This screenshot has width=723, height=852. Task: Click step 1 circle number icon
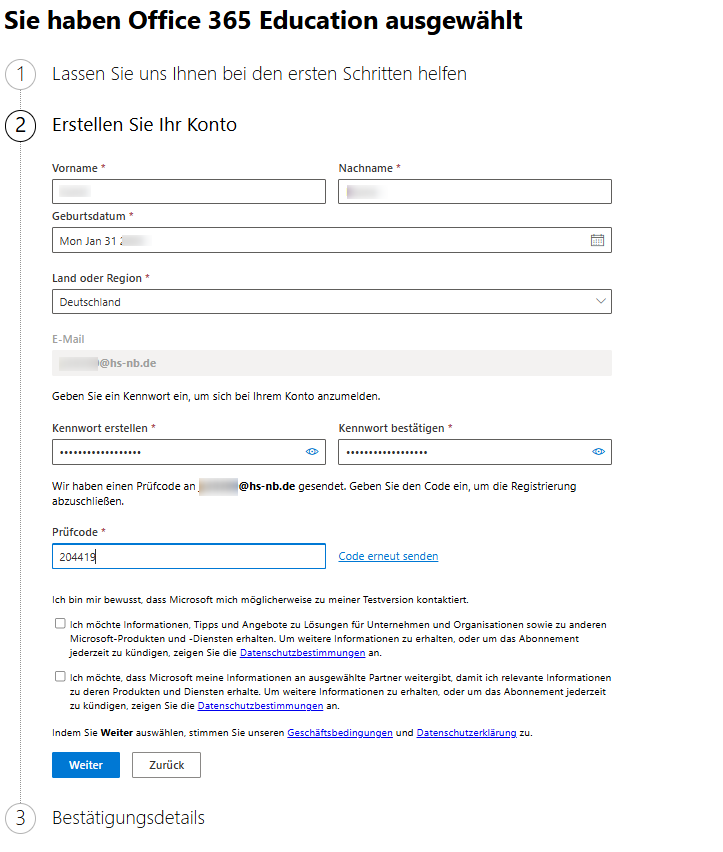click(x=20, y=74)
